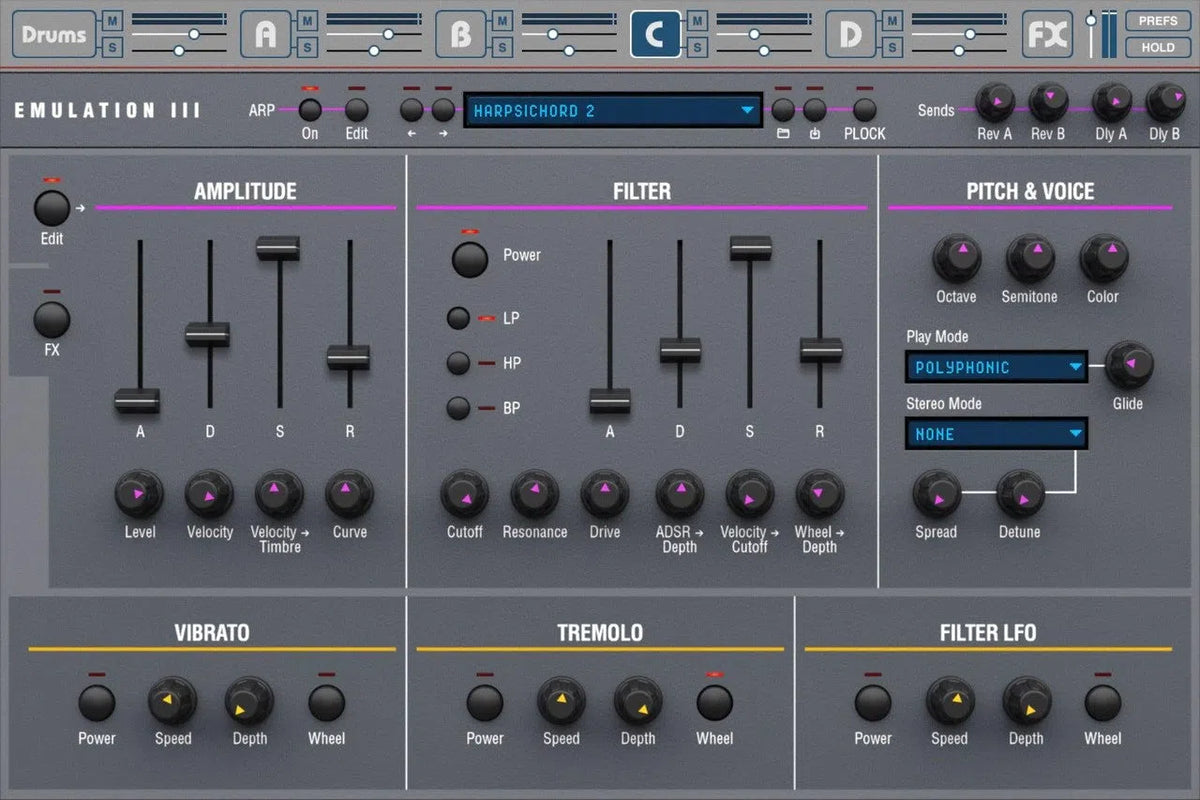The height and width of the screenshot is (800, 1200).
Task: Open the Stereo Mode None dropdown
Action: [995, 434]
